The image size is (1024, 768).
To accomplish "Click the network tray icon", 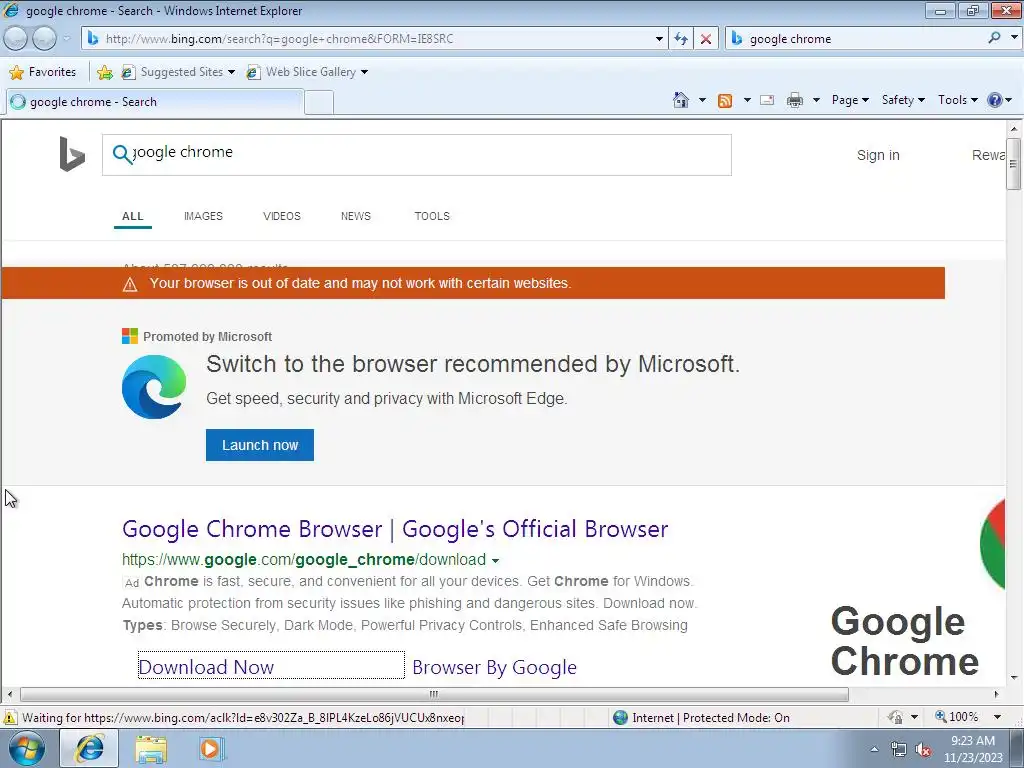I will [899, 750].
